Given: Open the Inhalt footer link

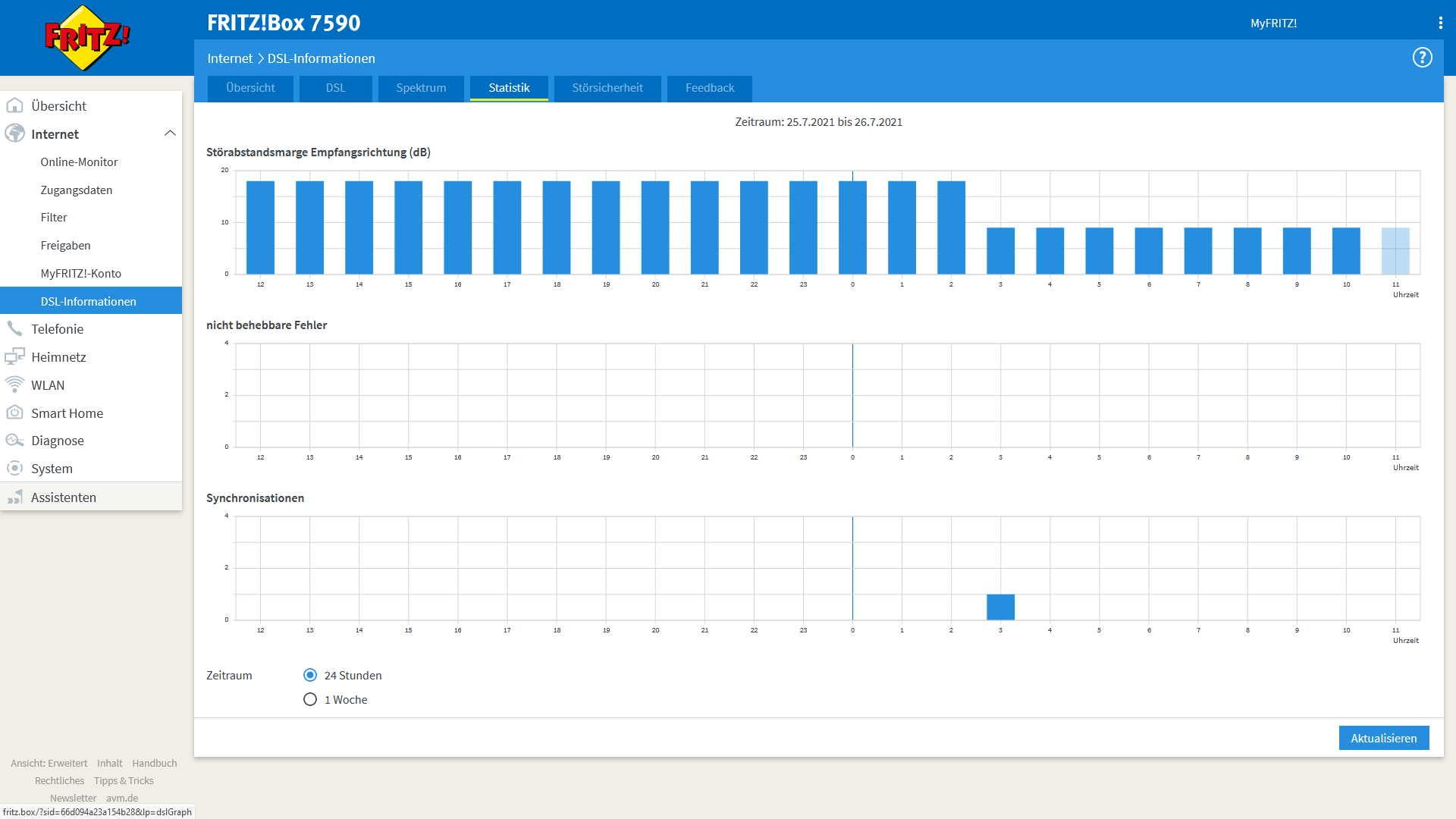Looking at the screenshot, I should tap(109, 763).
